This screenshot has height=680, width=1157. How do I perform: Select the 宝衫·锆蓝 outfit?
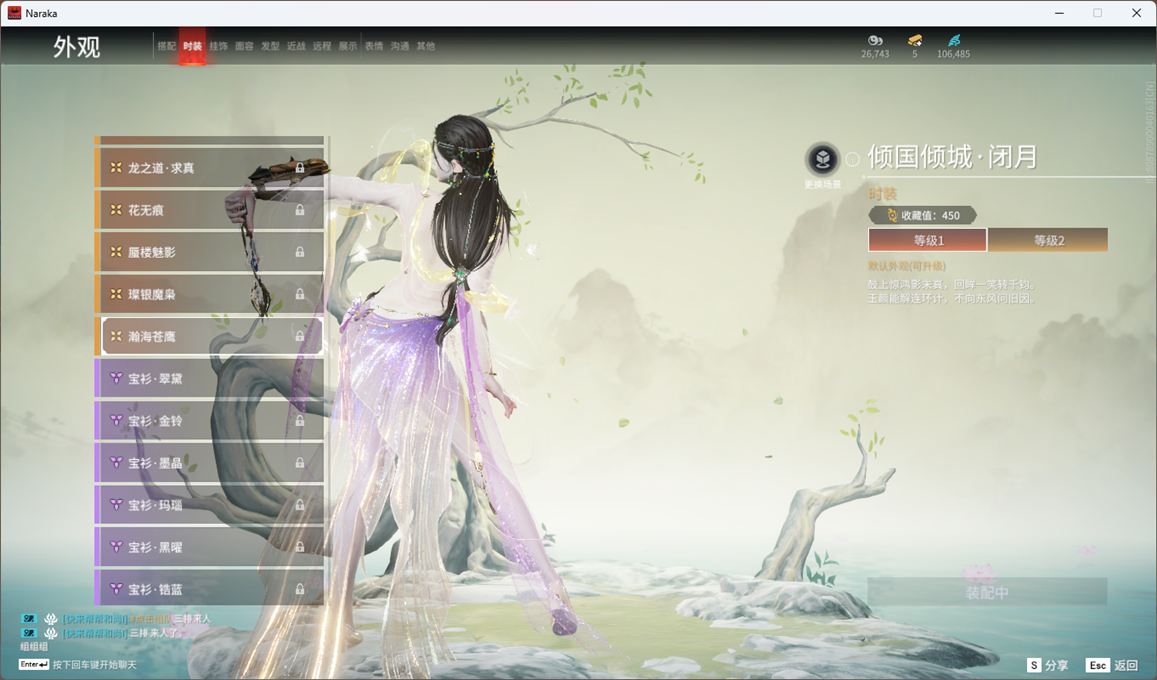(x=210, y=589)
